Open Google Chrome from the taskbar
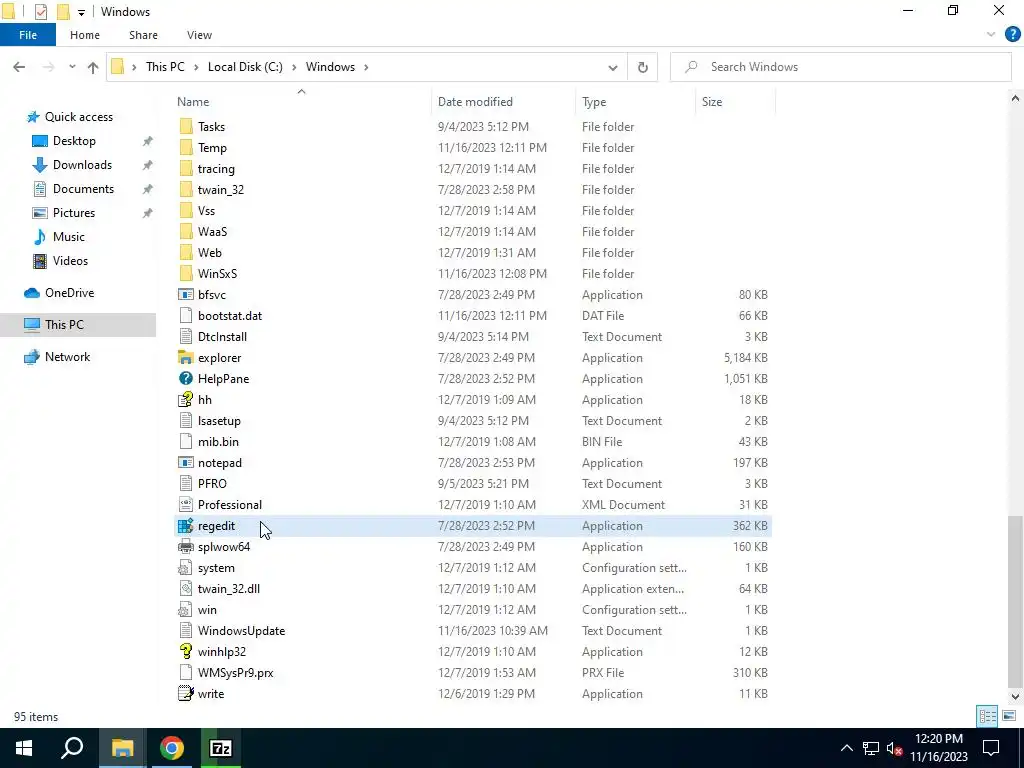Image resolution: width=1024 pixels, height=768 pixels. click(172, 748)
